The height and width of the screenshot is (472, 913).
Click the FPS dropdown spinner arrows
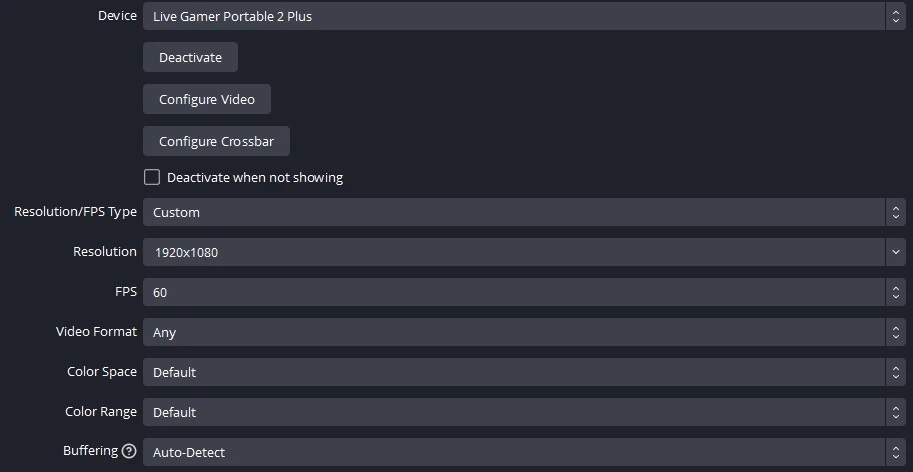(x=895, y=292)
